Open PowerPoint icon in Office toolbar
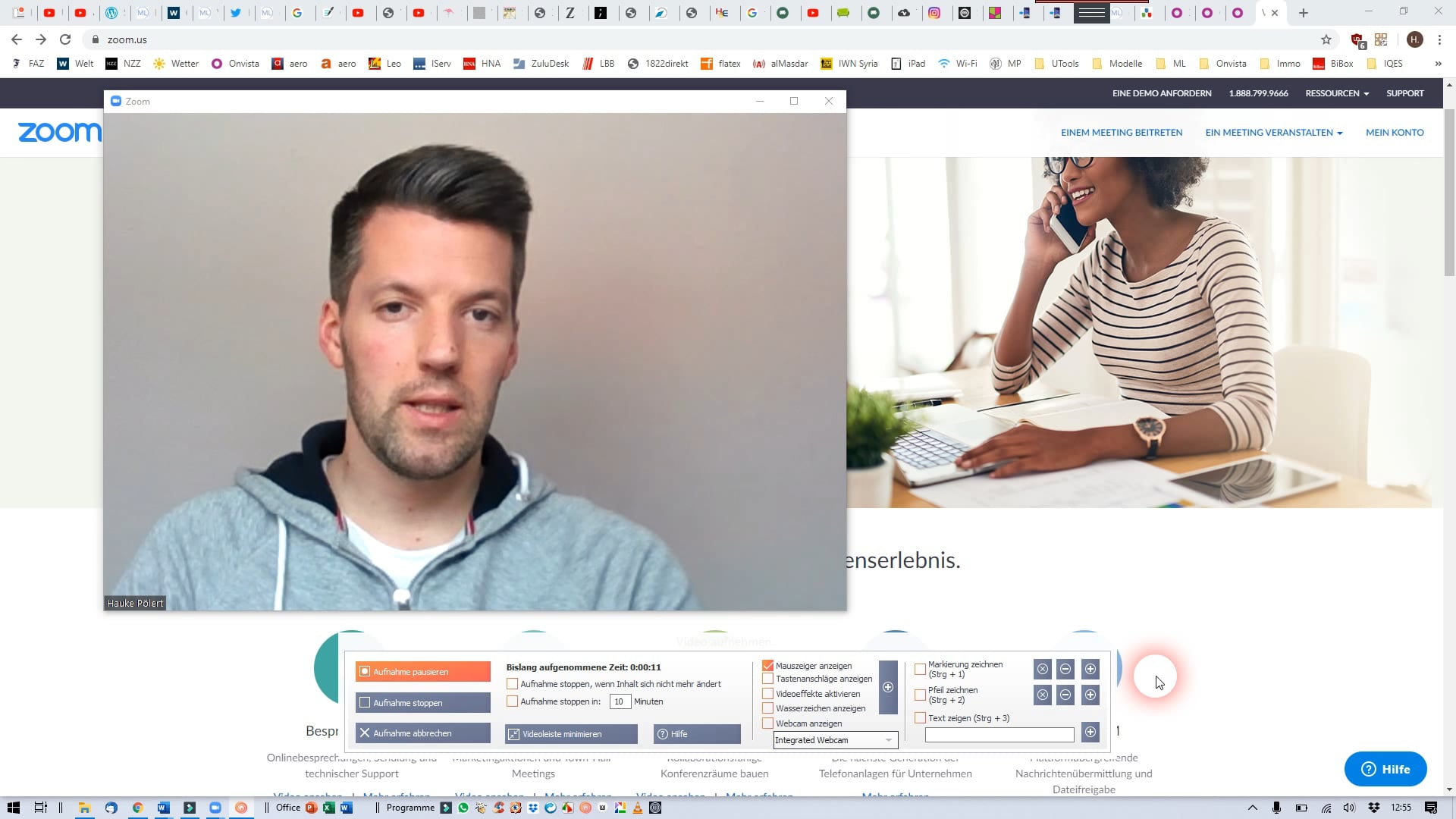 311,808
